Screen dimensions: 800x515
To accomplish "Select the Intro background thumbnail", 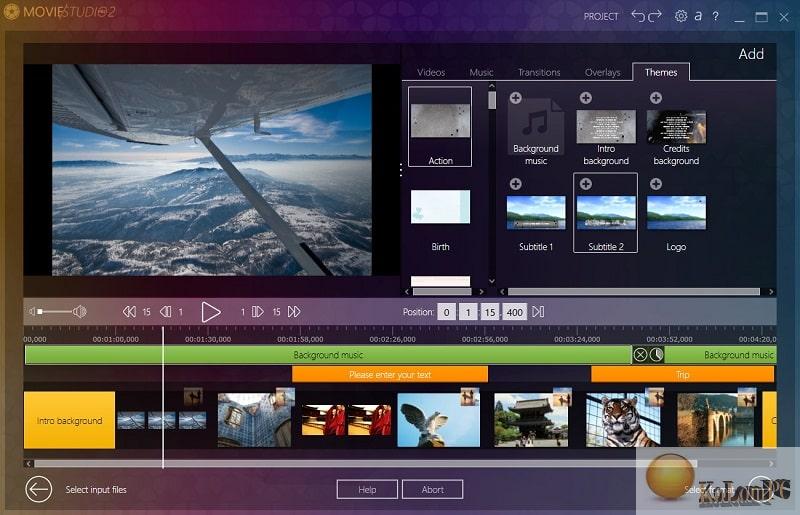I will [606, 126].
